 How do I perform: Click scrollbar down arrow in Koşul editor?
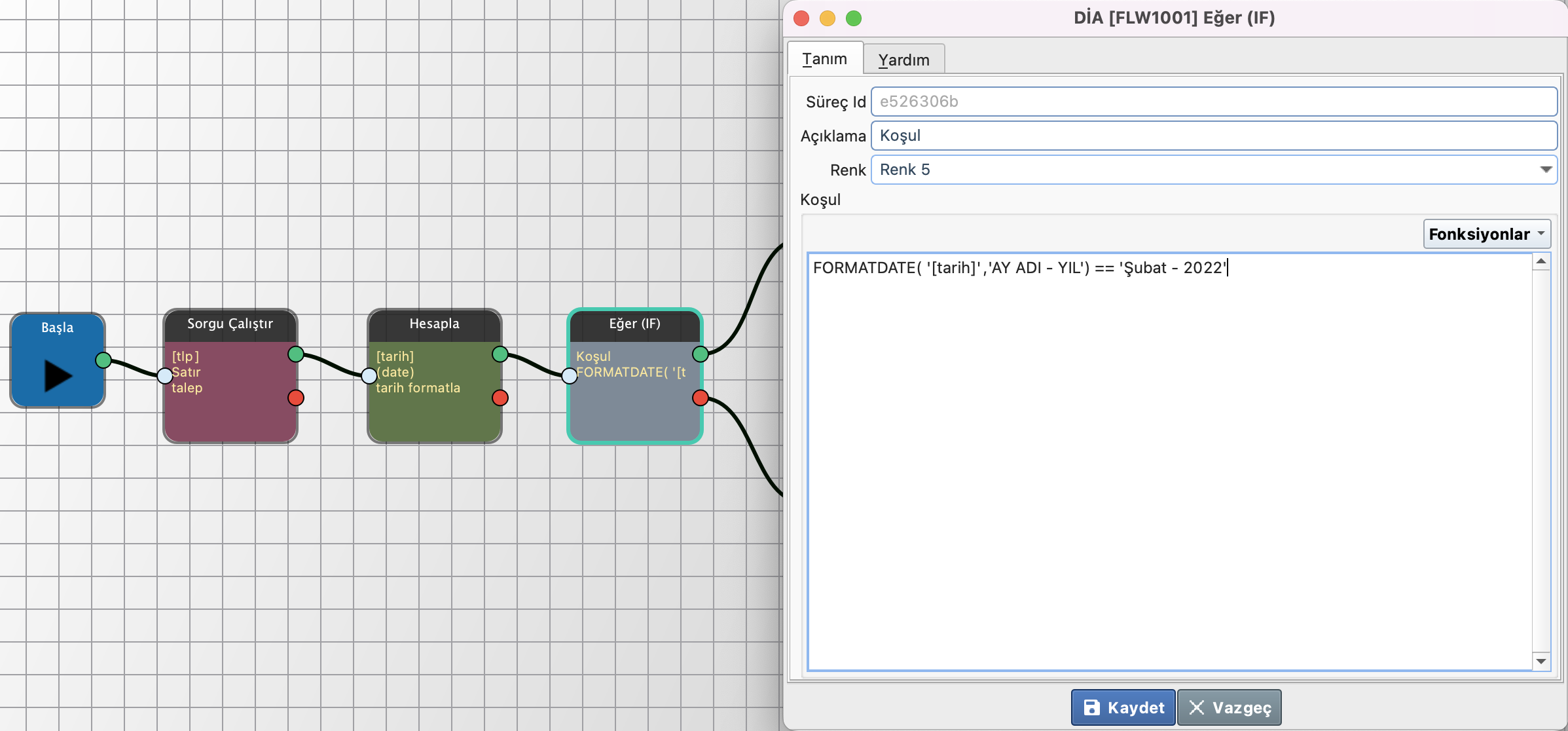(x=1541, y=662)
